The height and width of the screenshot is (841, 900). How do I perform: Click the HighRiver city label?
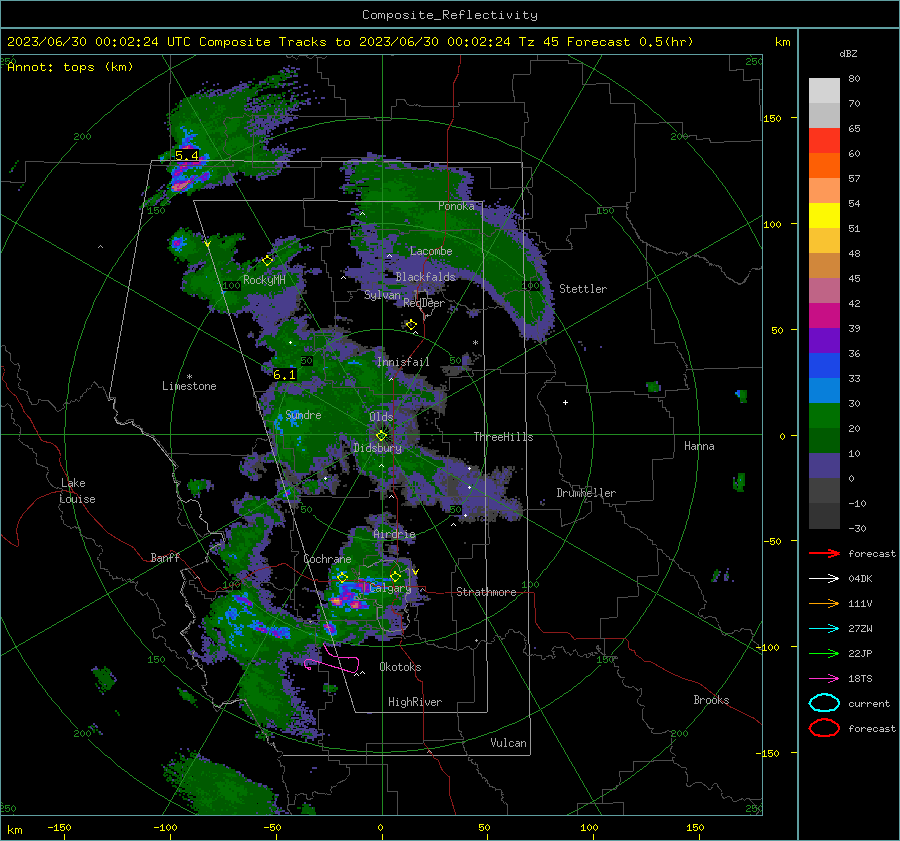coord(415,702)
